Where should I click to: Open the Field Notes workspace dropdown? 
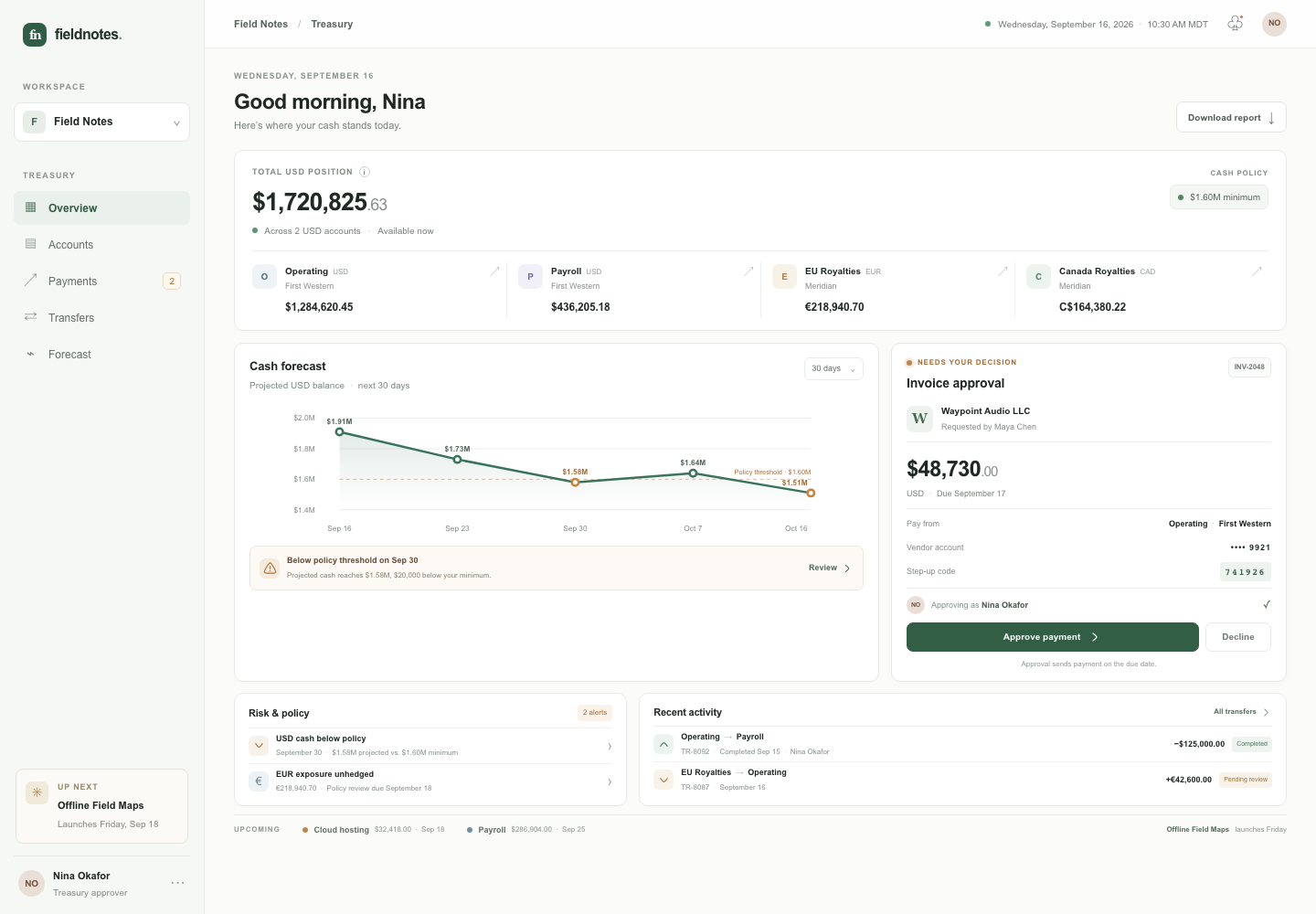(x=101, y=122)
